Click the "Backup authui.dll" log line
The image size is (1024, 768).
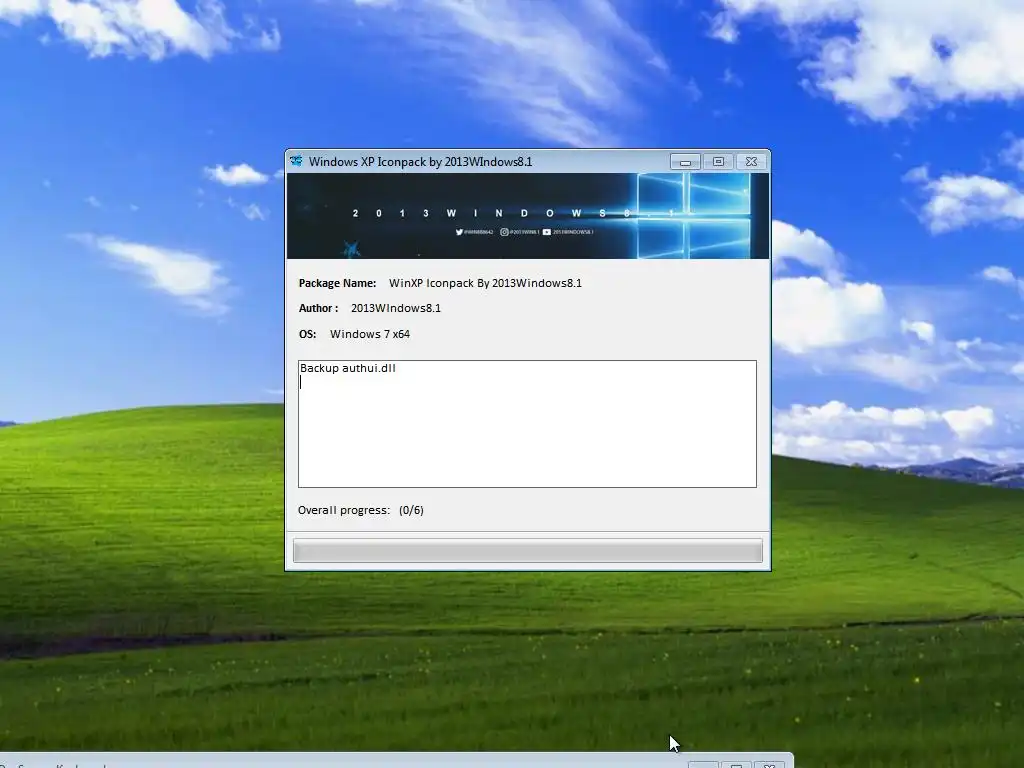click(x=347, y=368)
